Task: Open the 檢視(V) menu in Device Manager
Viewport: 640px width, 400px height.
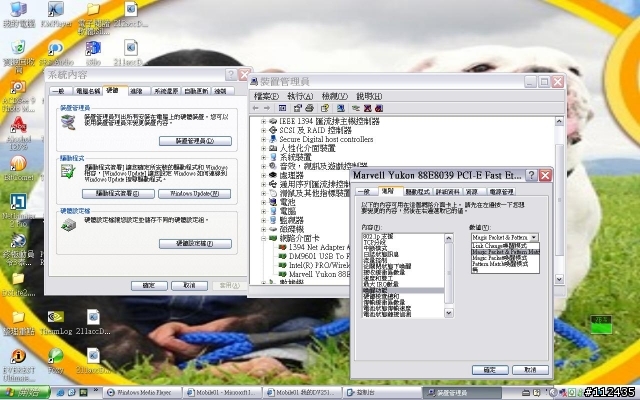Action: pyautogui.click(x=335, y=96)
